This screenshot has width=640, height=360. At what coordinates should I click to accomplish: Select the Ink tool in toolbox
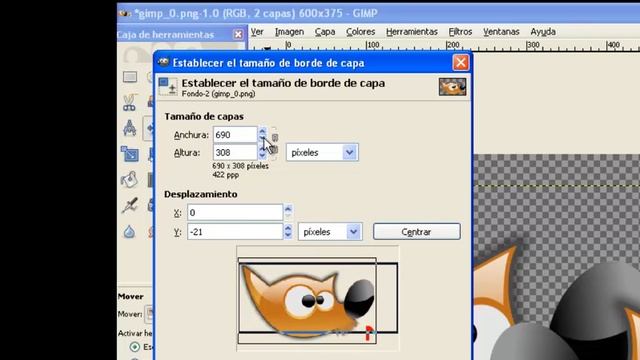coord(129,205)
